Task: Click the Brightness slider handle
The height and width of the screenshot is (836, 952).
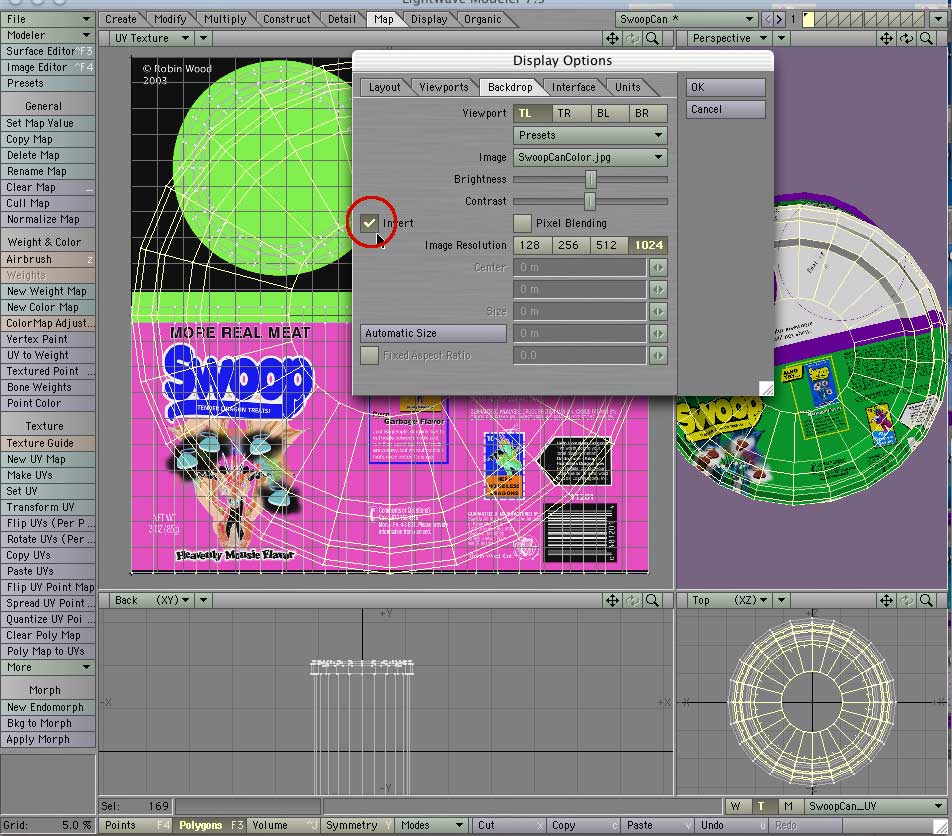Action: click(x=590, y=179)
